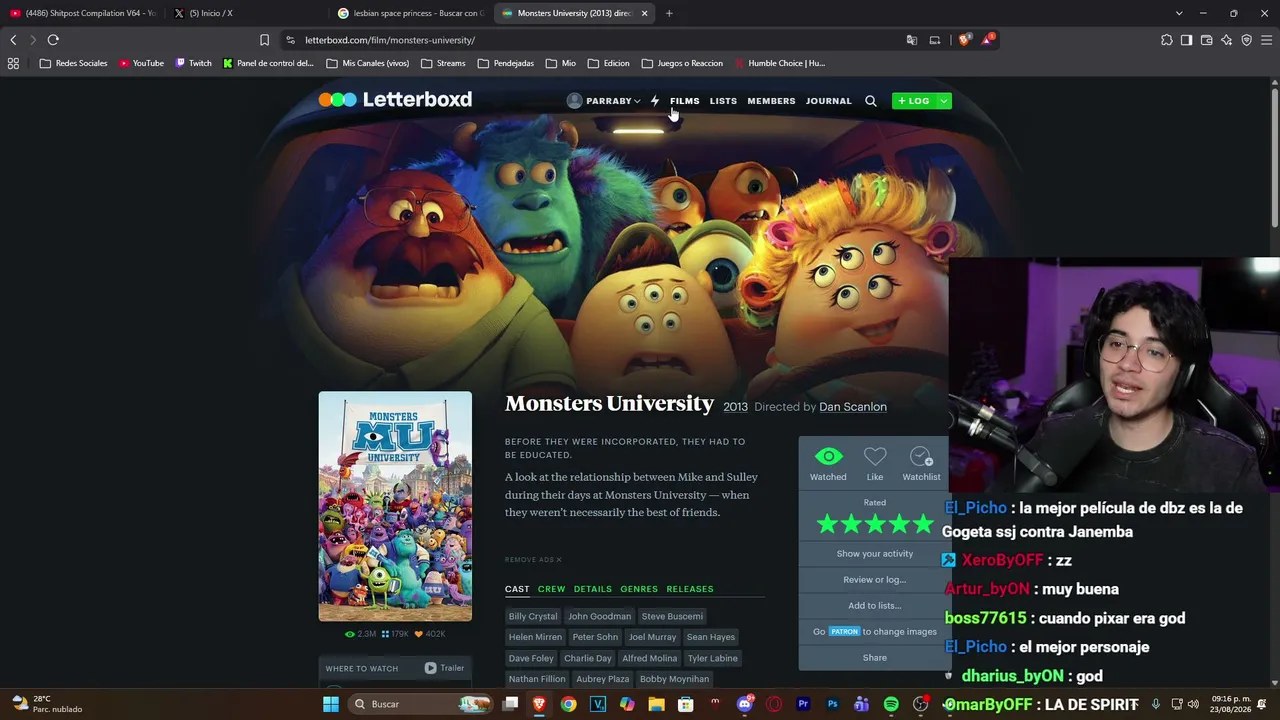This screenshot has width=1280, height=720.
Task: Open the translate page icon in address bar
Action: coord(911,40)
